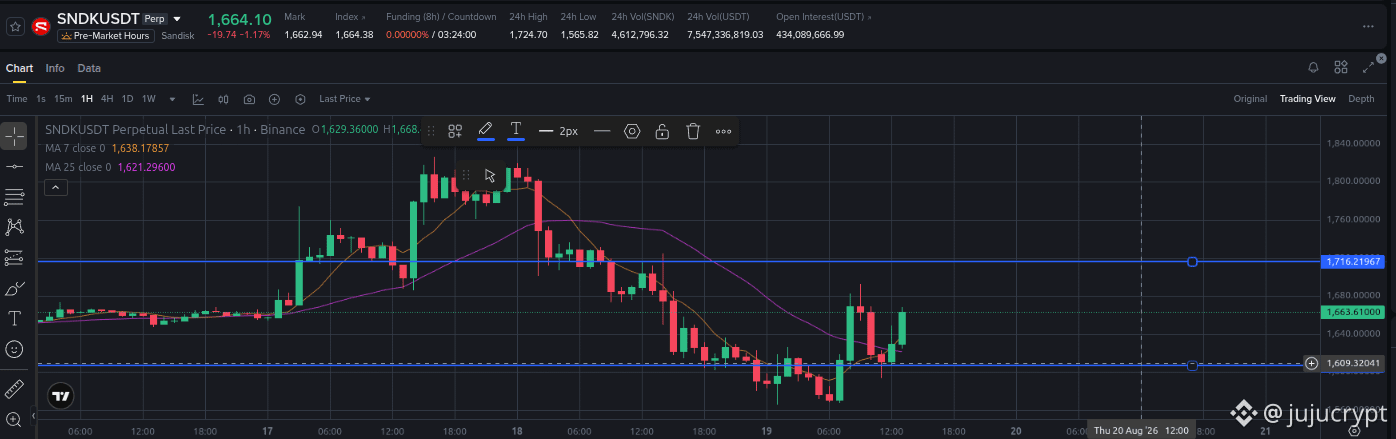
Task: Change the candlestick chart type
Action: pyautogui.click(x=224, y=99)
